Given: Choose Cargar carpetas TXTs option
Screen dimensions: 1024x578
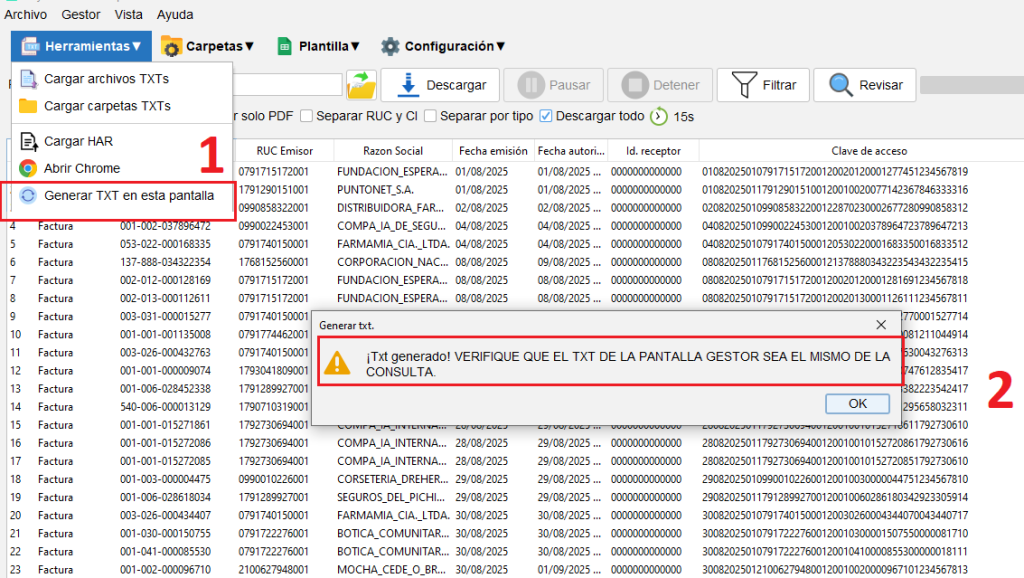Looking at the screenshot, I should 107,106.
